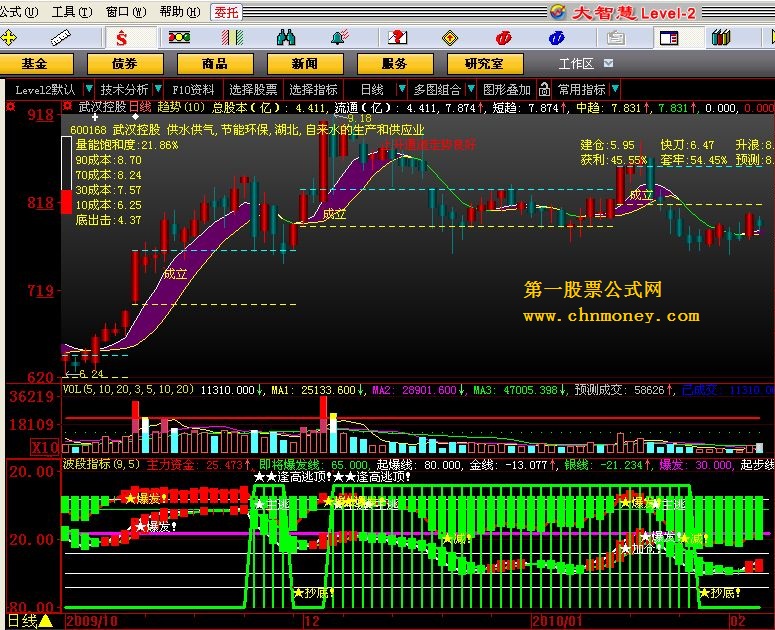The width and height of the screenshot is (775, 630).
Task: Click the 90成本:8.70 value
Action: pyautogui.click(x=108, y=160)
